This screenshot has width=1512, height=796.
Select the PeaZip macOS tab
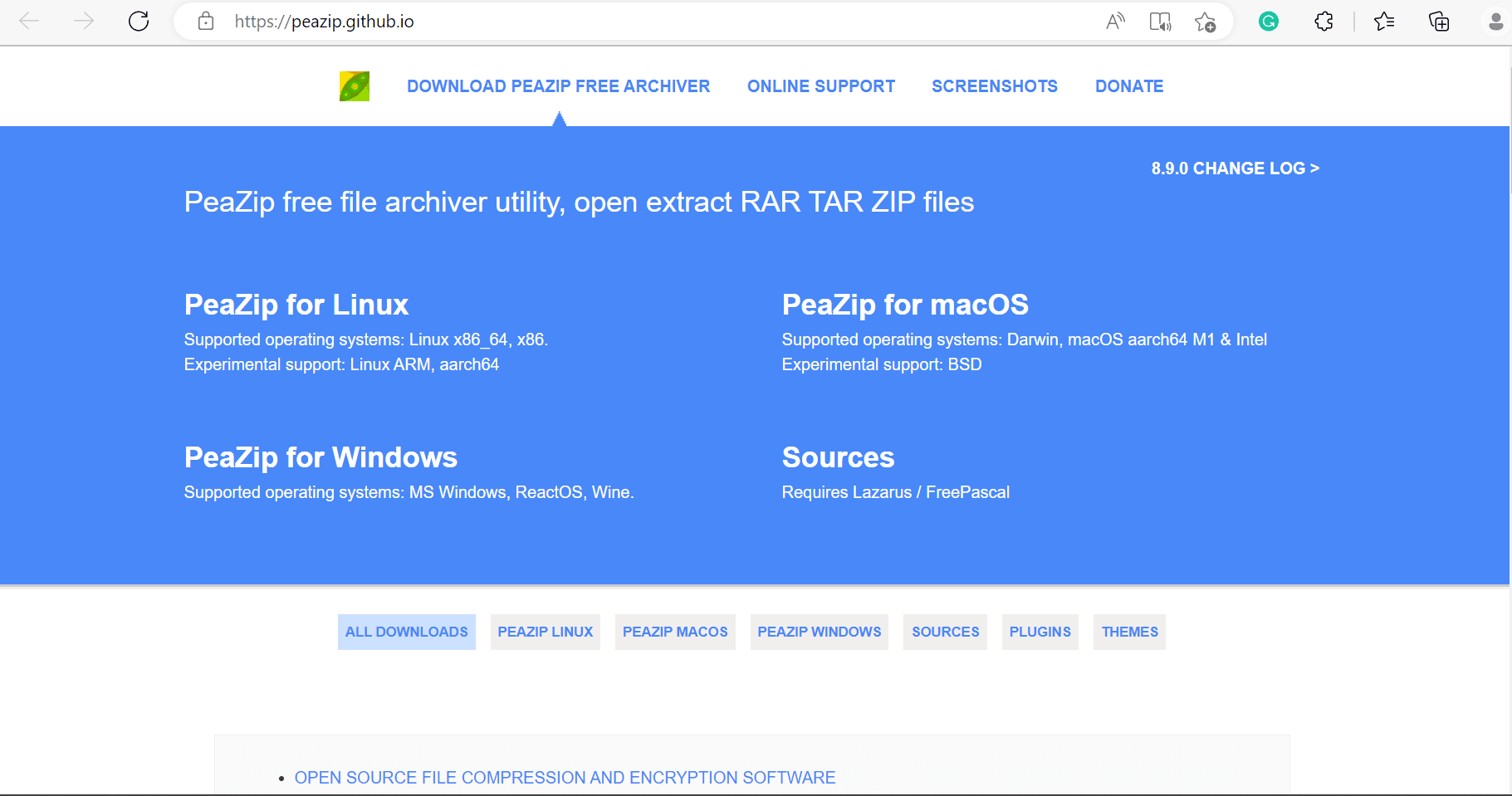675,632
